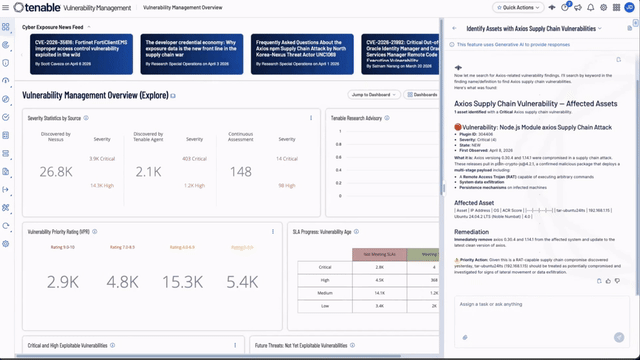The width and height of the screenshot is (640, 360).
Task: Click the Vulnerability Management Overview breadcrumb
Action: (183, 7)
